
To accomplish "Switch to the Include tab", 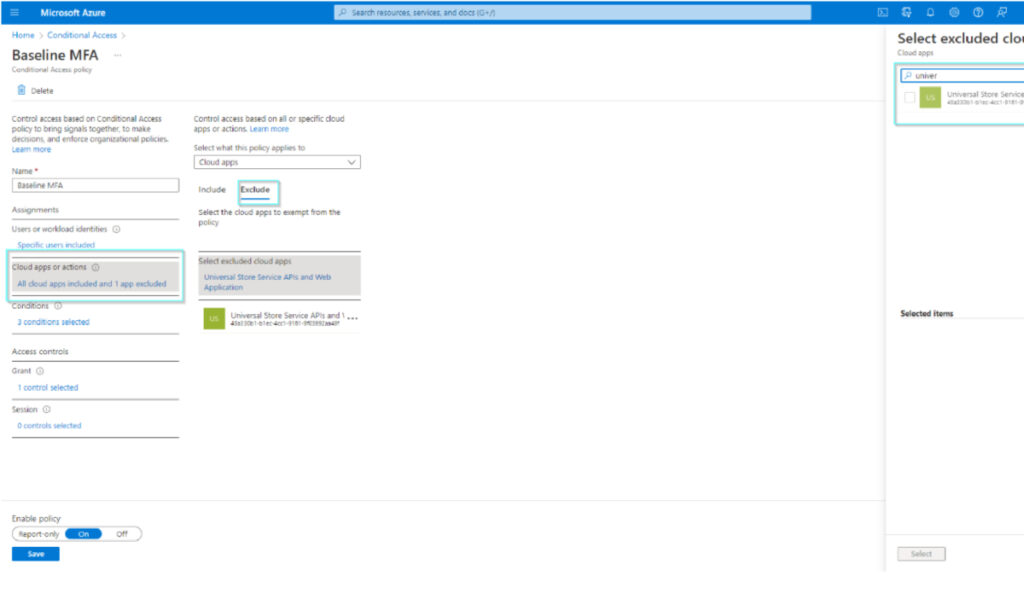I will pyautogui.click(x=212, y=189).
